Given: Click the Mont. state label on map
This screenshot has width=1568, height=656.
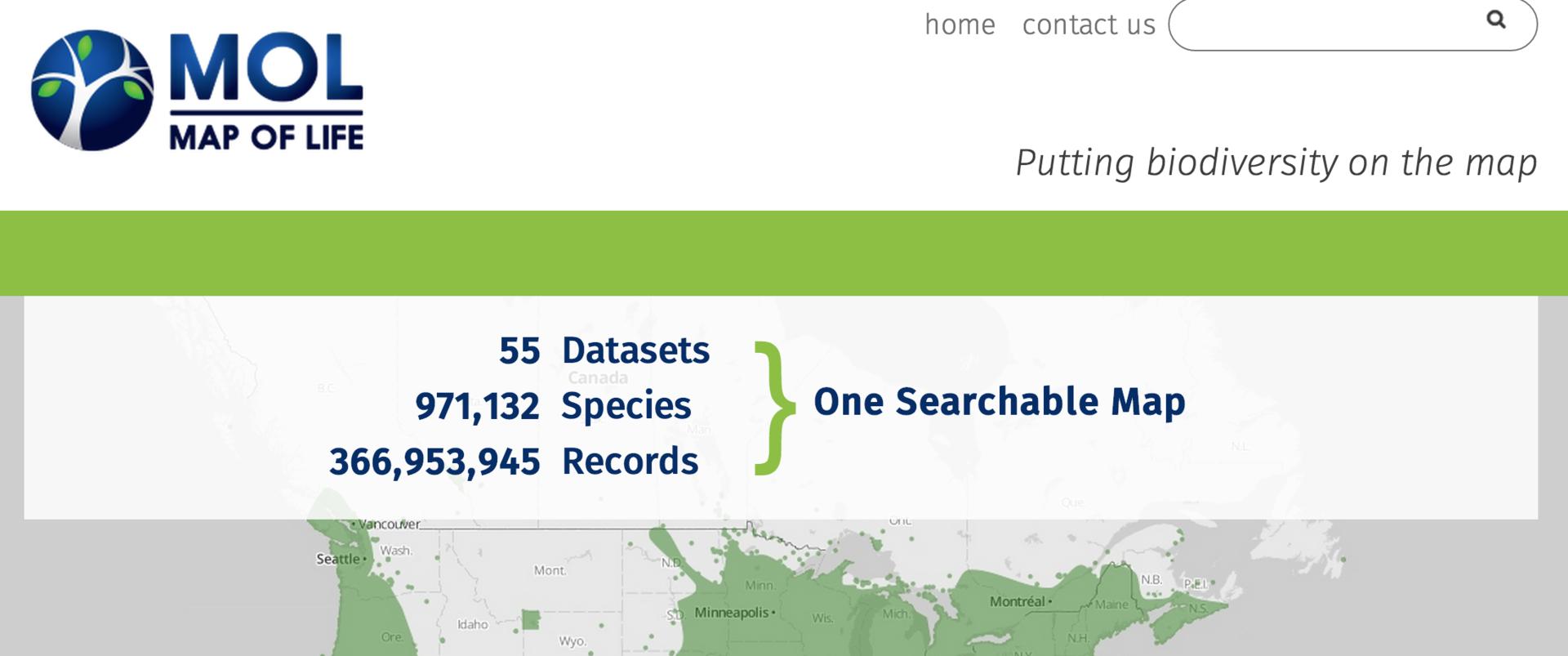Looking at the screenshot, I should click(x=550, y=570).
